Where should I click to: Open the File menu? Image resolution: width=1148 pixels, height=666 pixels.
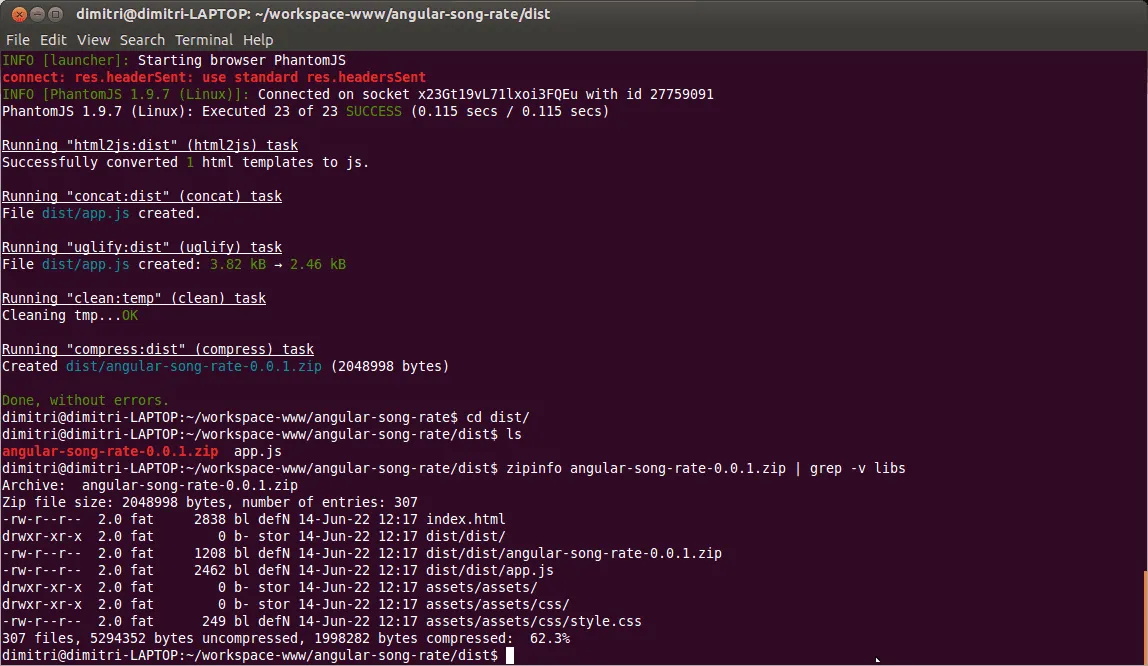pyautogui.click(x=17, y=40)
